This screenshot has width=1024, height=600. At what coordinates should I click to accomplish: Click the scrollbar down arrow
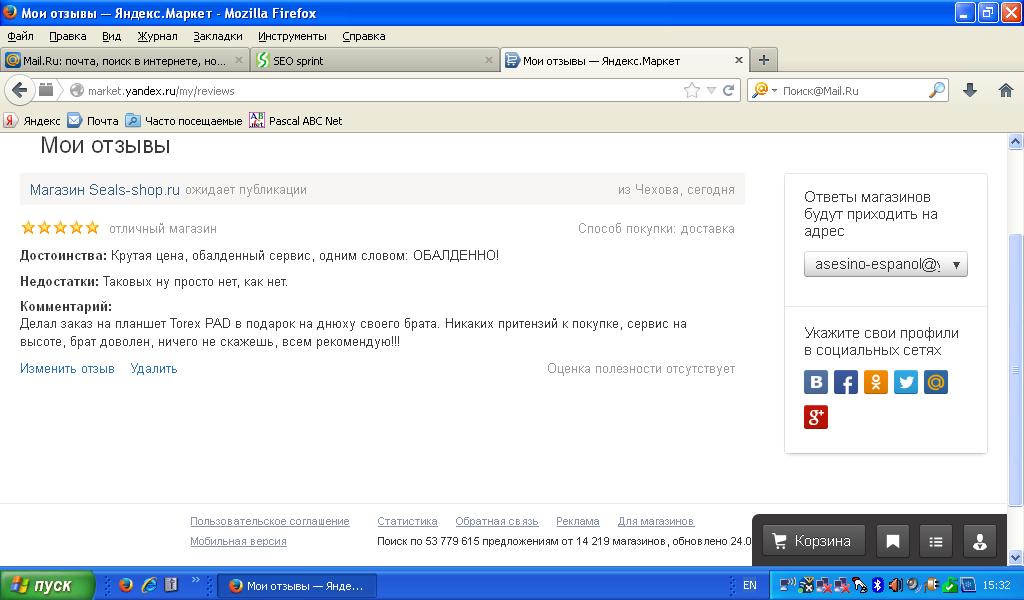pos(1015,557)
